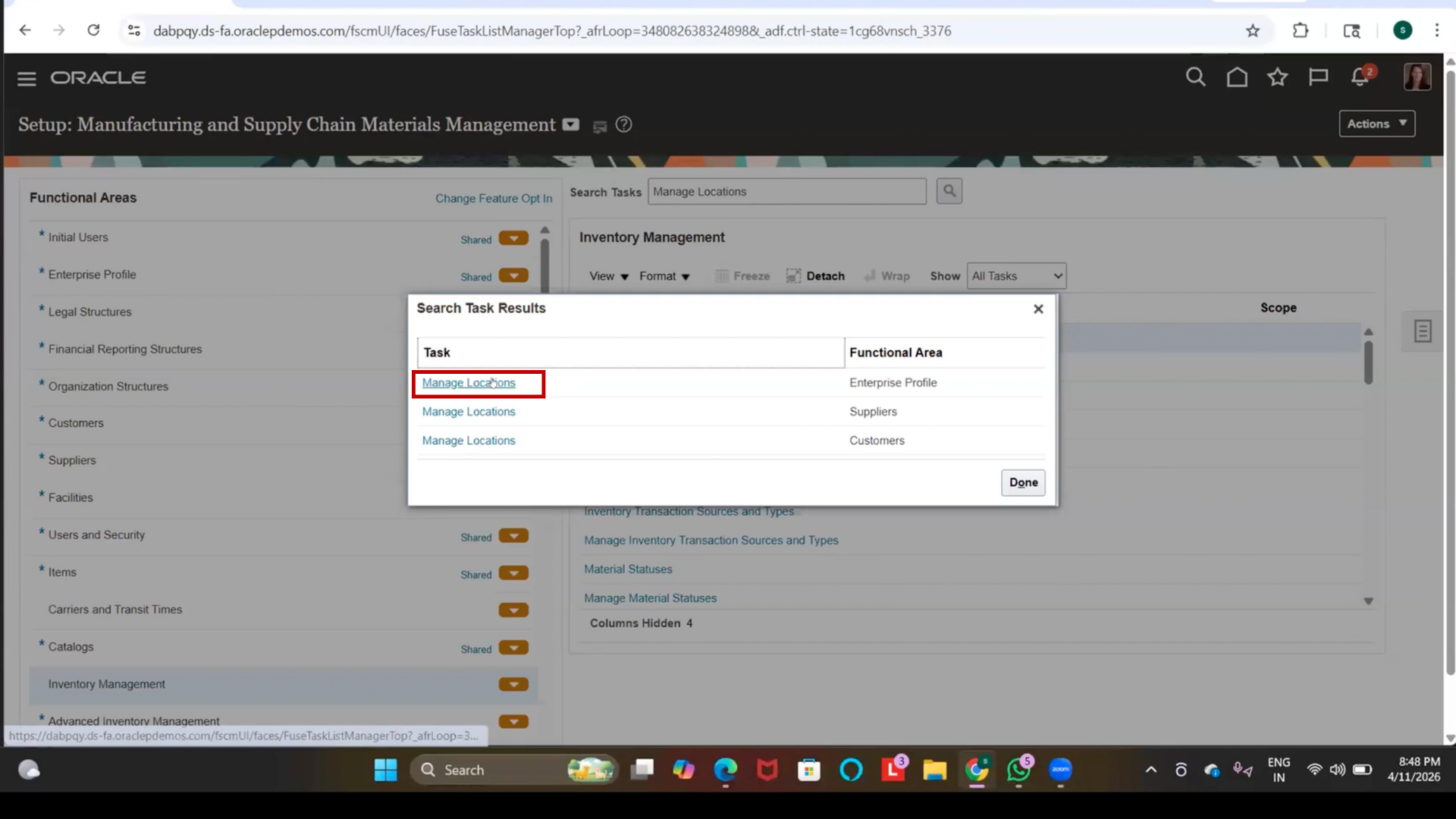Click the Search Tasks input field

(787, 192)
